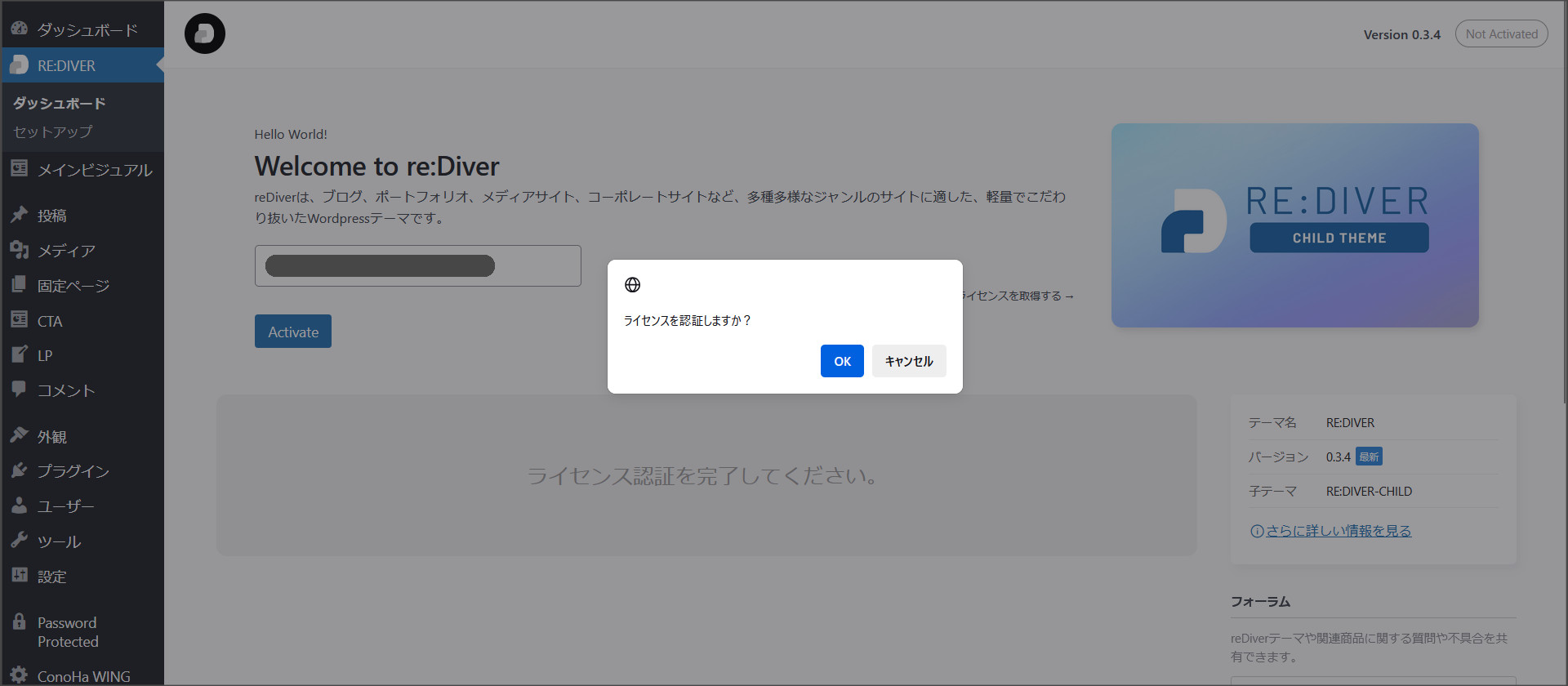Select the Comments (コメント) speech bubble icon

point(20,390)
